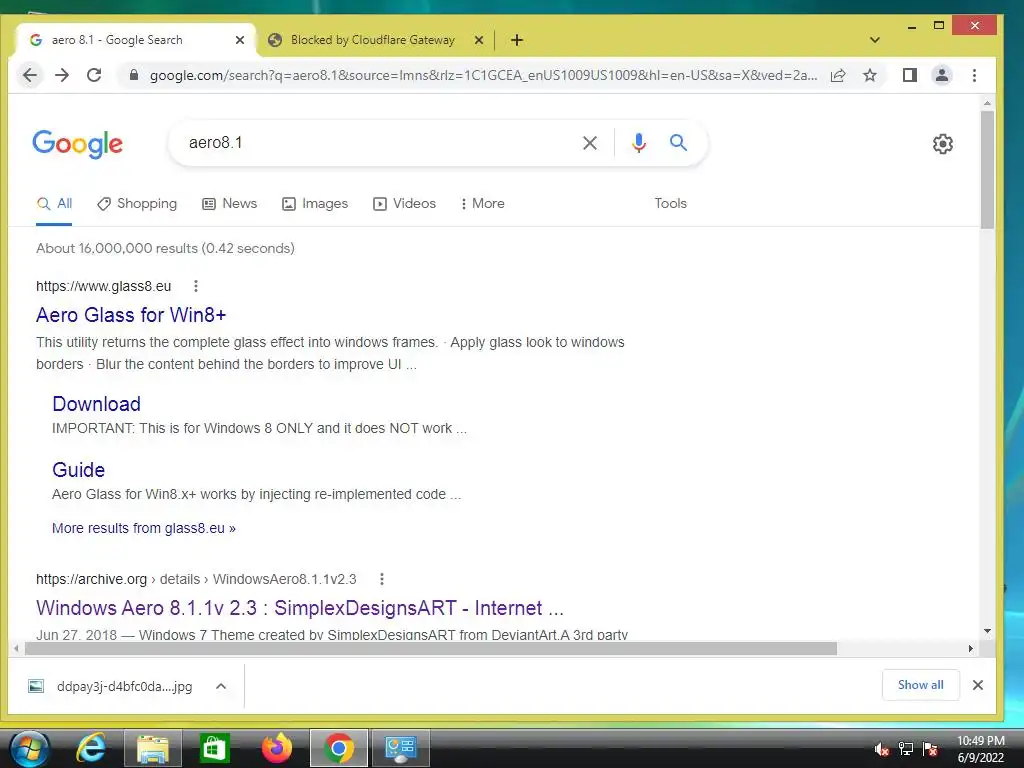Launch Firefox from taskbar
The height and width of the screenshot is (768, 1024).
point(276,748)
